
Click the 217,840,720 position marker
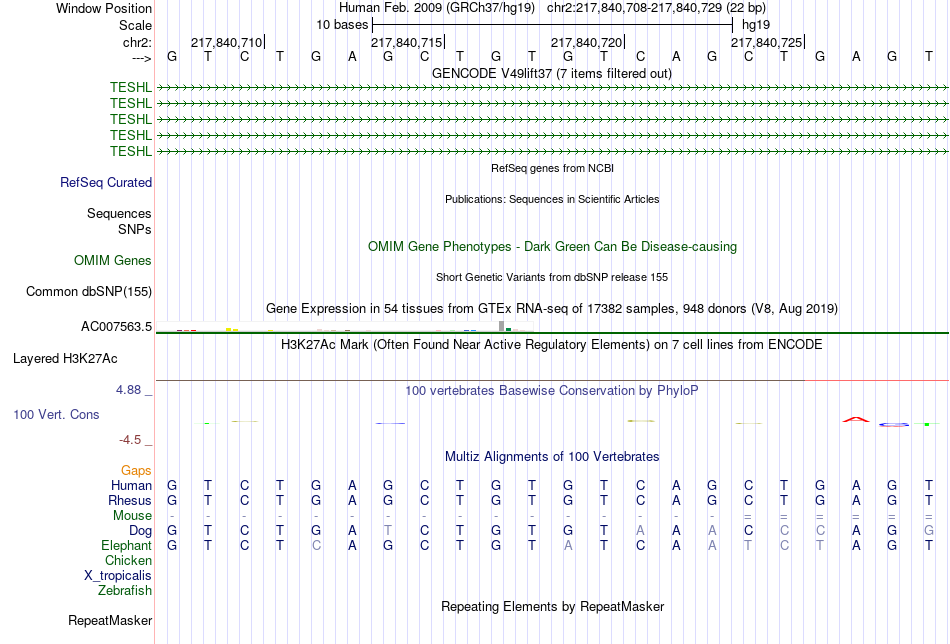click(586, 42)
